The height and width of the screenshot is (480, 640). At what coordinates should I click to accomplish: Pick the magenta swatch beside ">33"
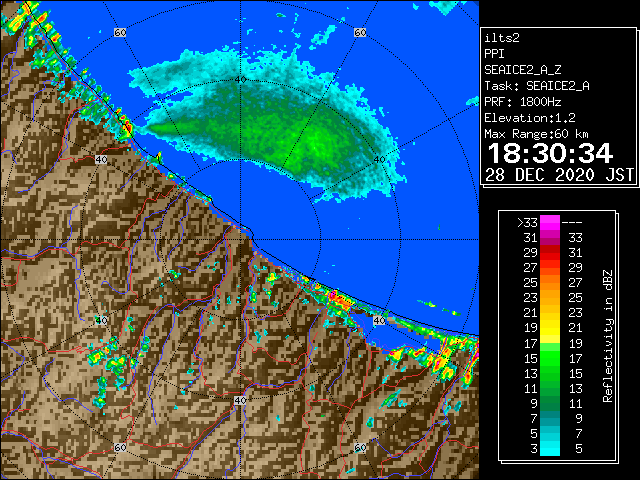tap(550, 223)
